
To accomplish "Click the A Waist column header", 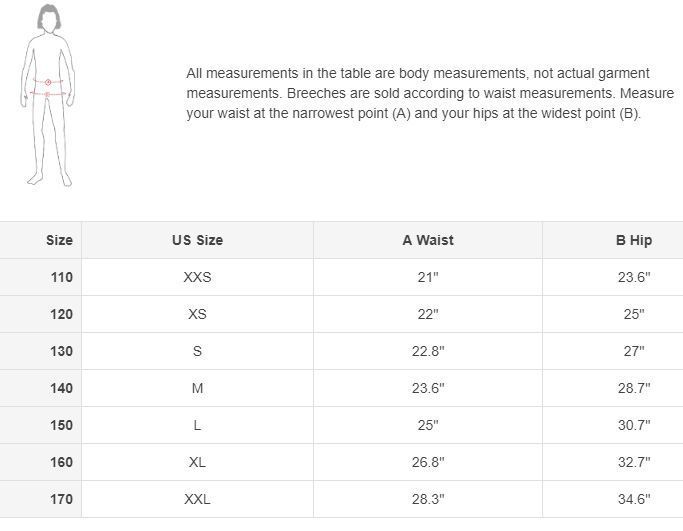I will coord(428,240).
